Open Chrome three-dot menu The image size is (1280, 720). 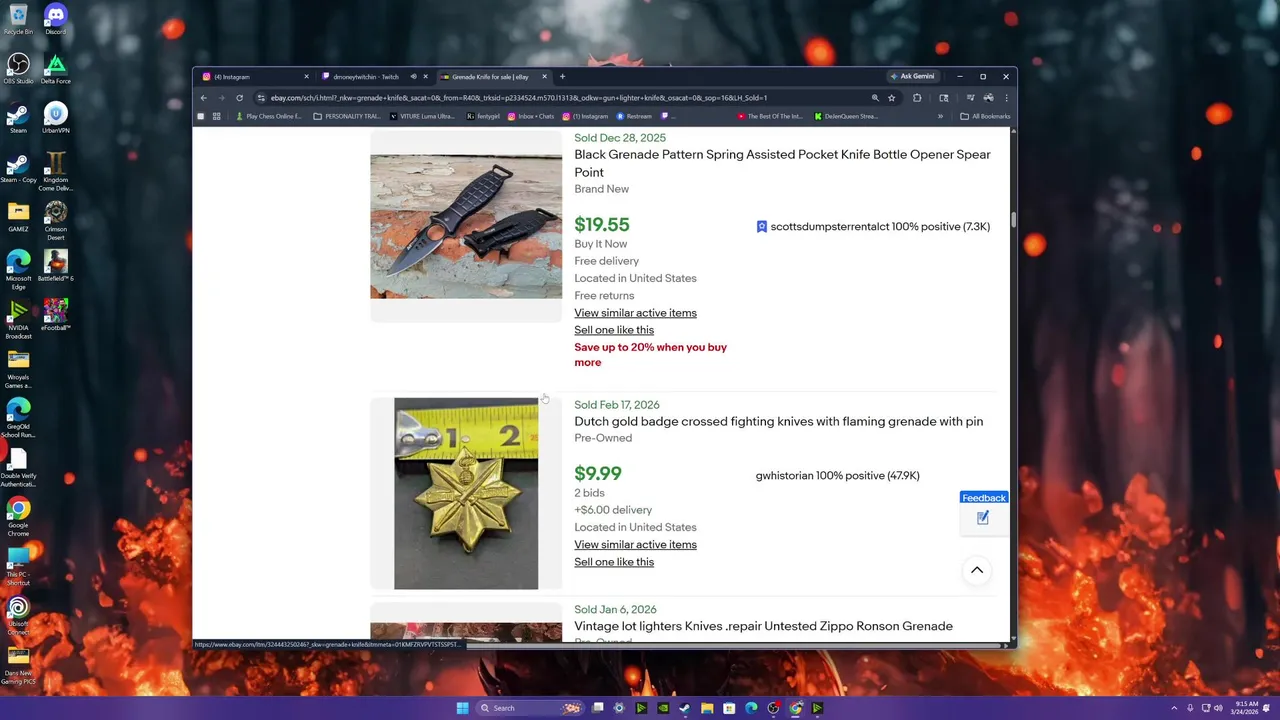click(1006, 98)
